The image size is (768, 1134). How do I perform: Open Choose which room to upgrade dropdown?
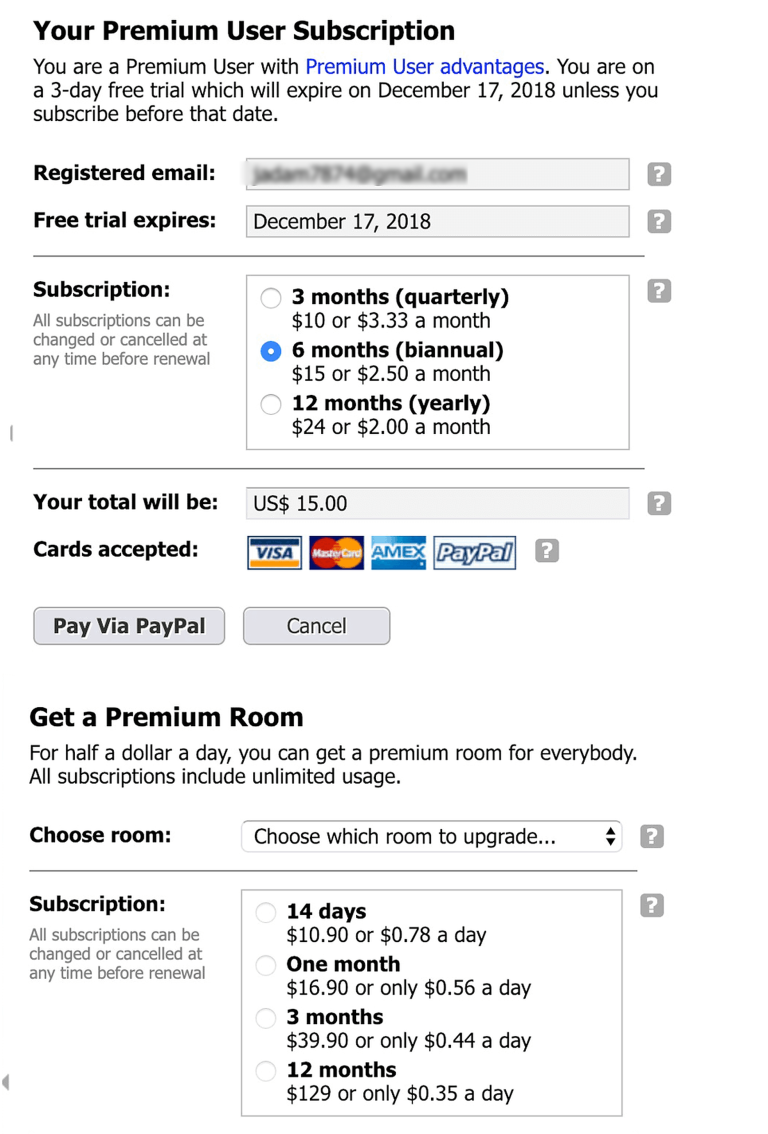click(x=432, y=837)
